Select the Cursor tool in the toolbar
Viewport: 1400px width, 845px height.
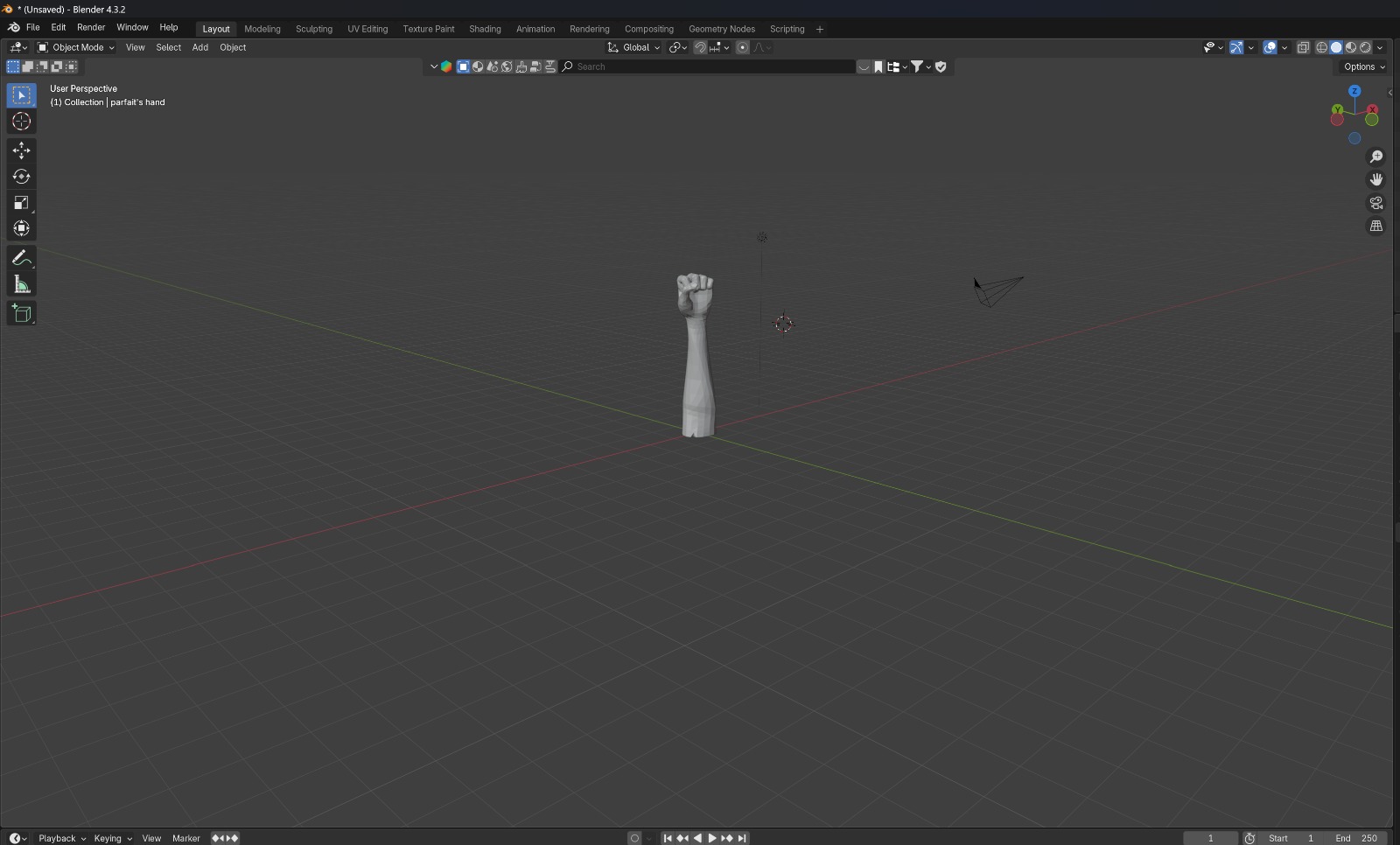[21, 122]
